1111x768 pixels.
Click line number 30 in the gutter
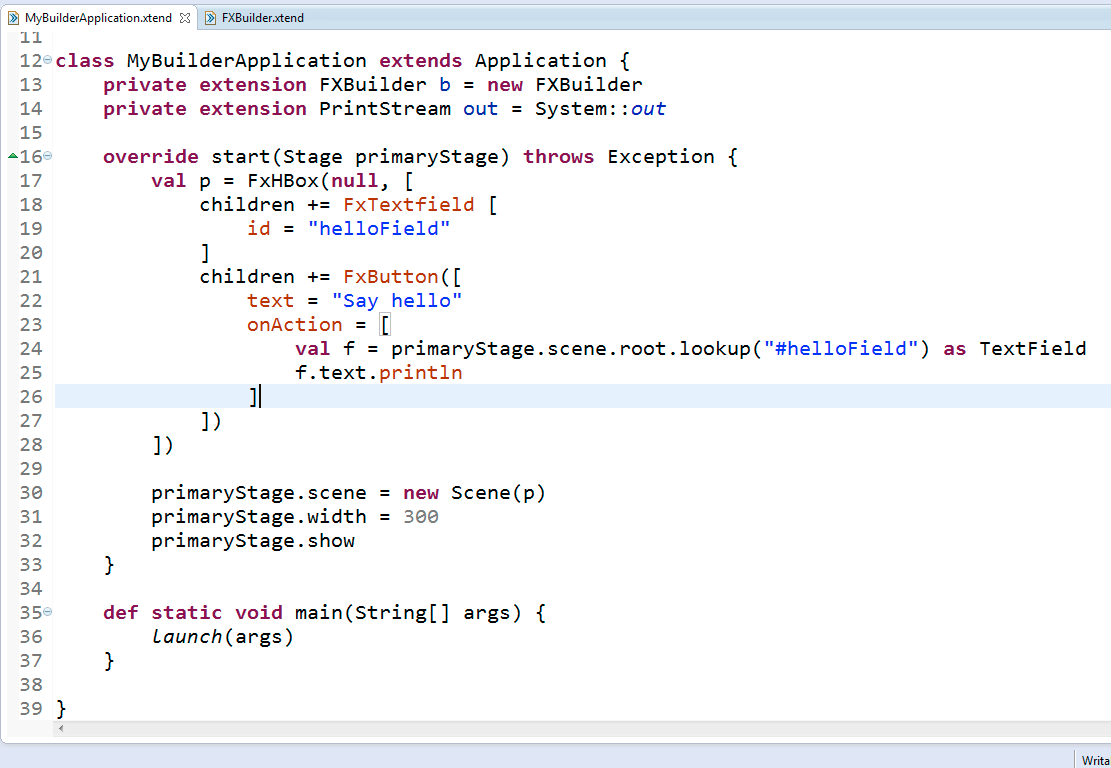(x=30, y=493)
